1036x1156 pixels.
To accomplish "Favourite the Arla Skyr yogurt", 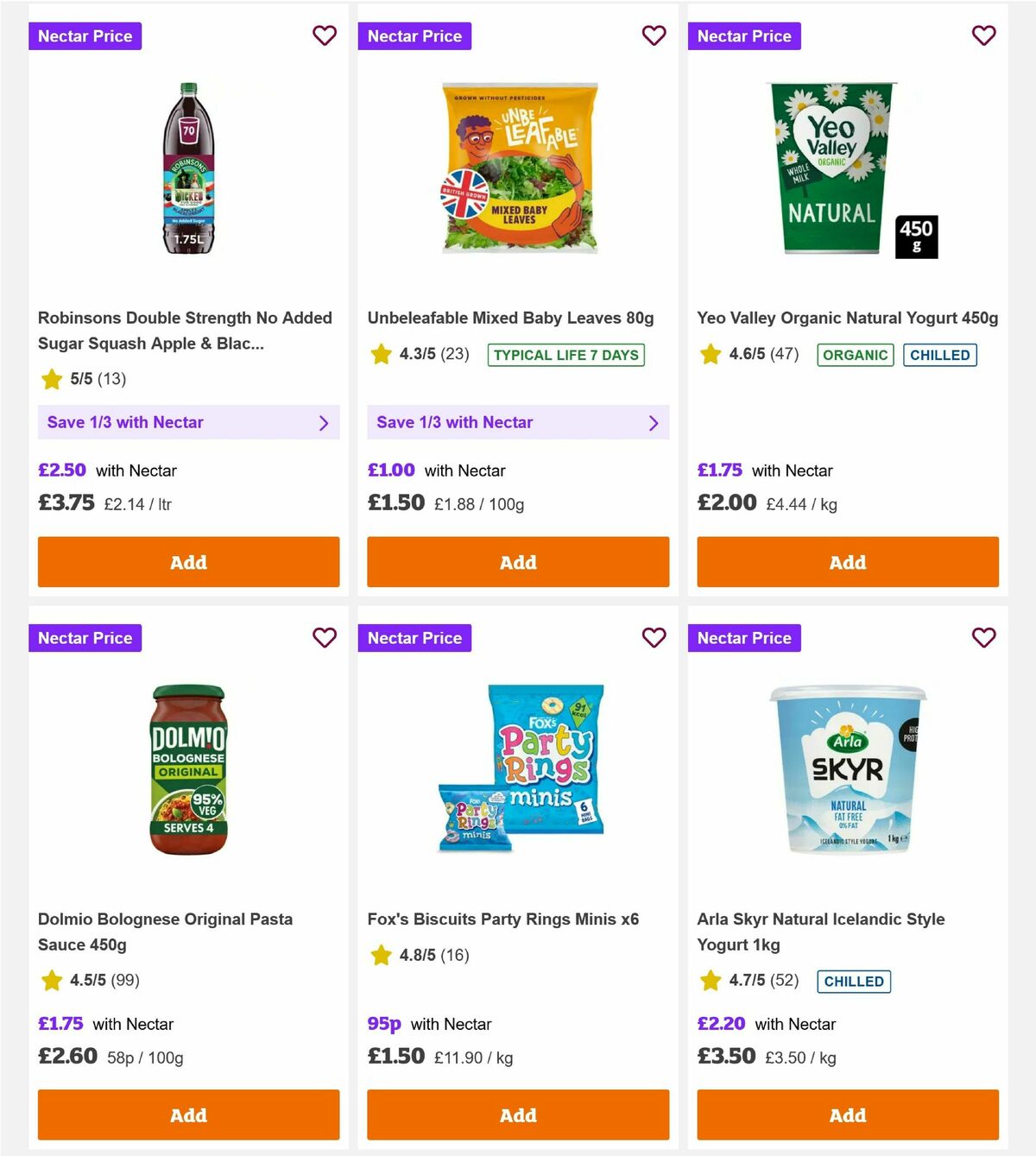I will click(983, 637).
